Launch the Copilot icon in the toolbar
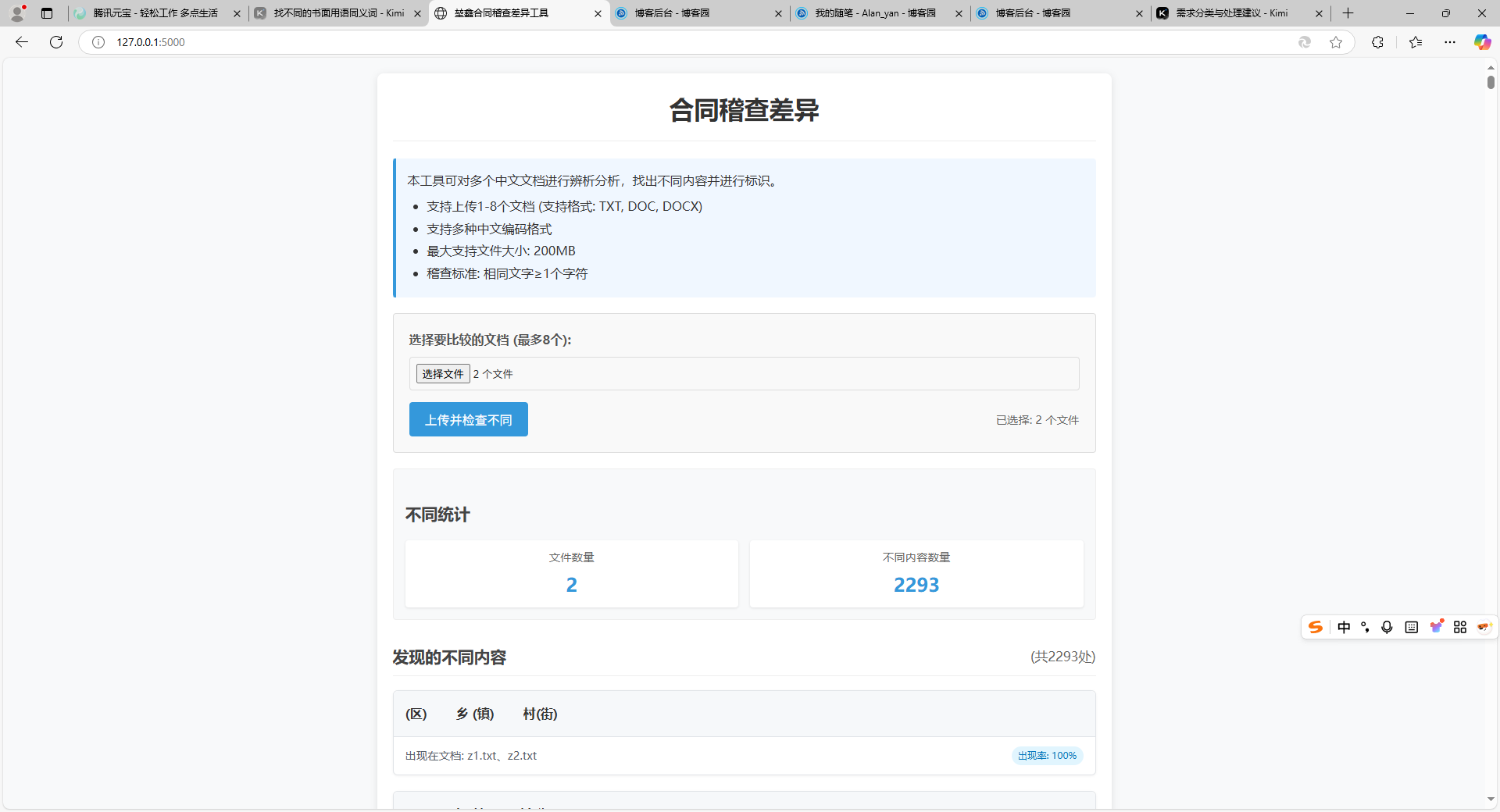The image size is (1500, 812). [x=1482, y=42]
